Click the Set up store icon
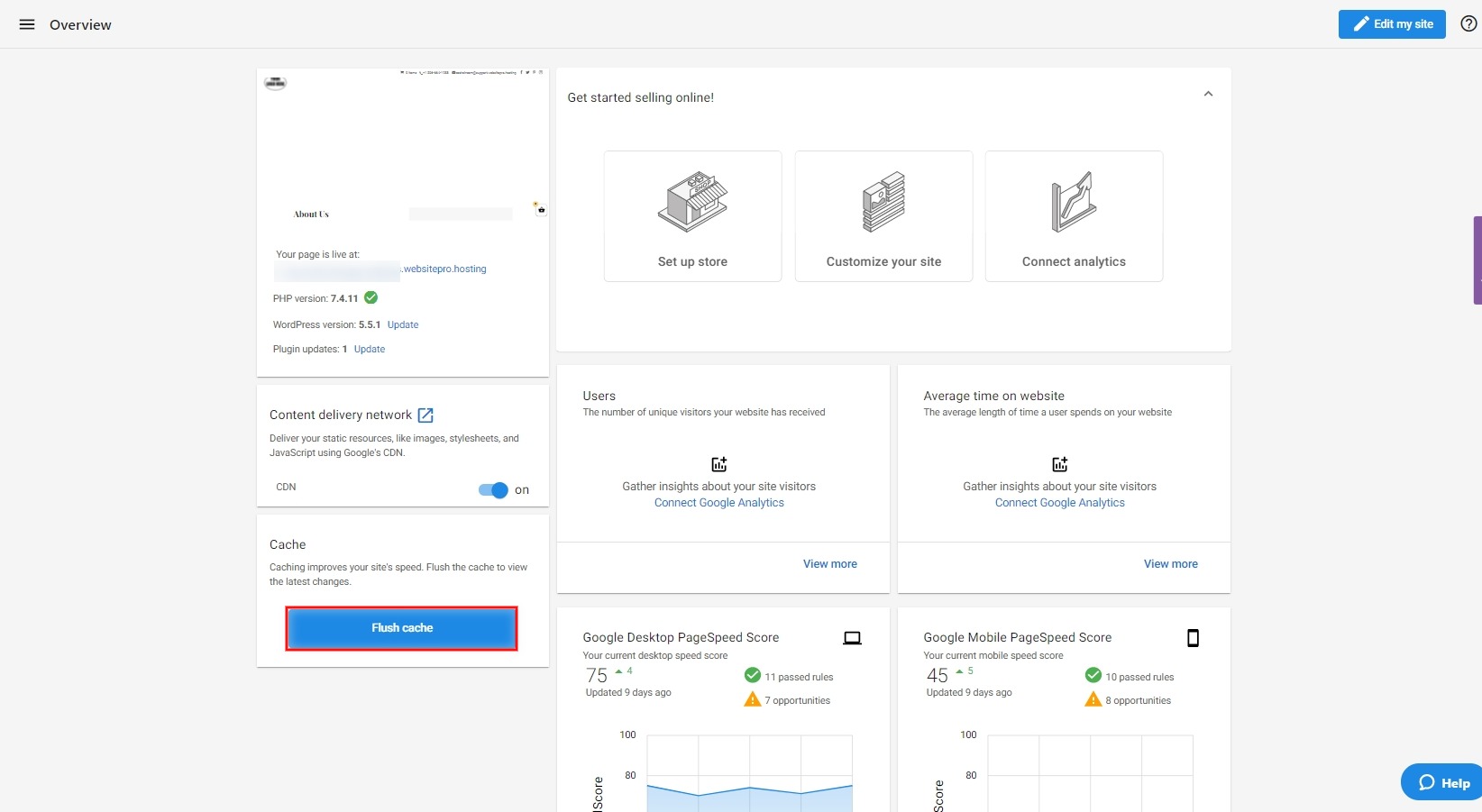The image size is (1482, 812). pos(692,202)
